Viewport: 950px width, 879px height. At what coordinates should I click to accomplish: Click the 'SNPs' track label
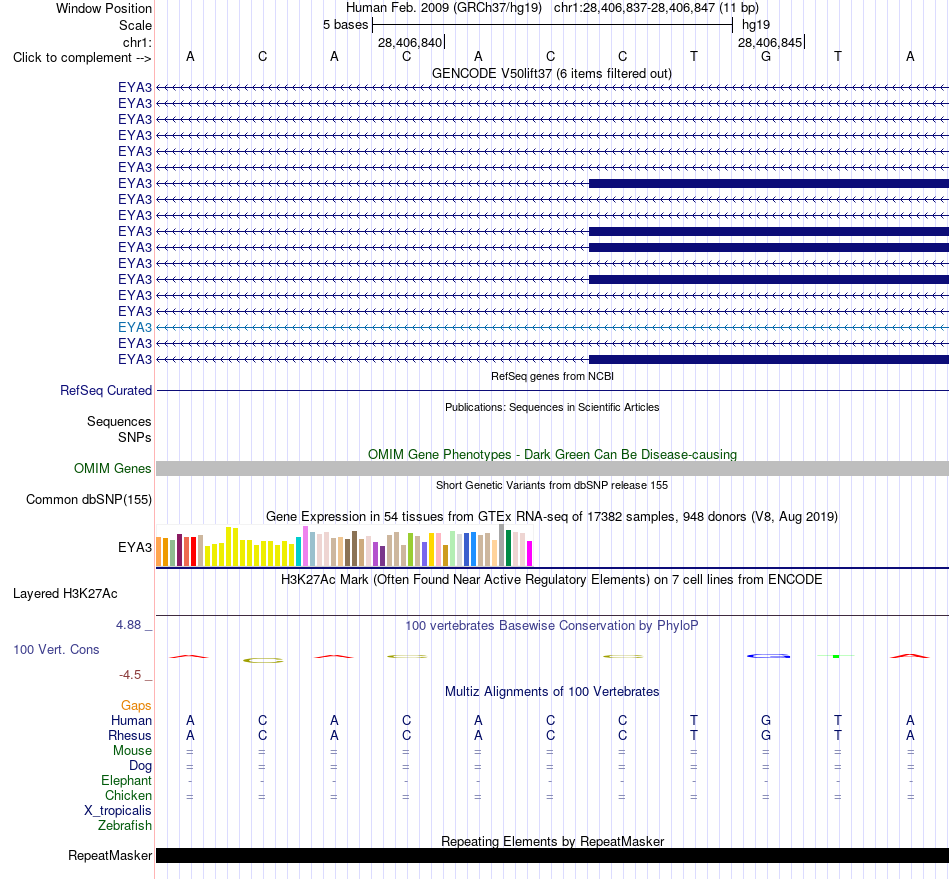135,437
